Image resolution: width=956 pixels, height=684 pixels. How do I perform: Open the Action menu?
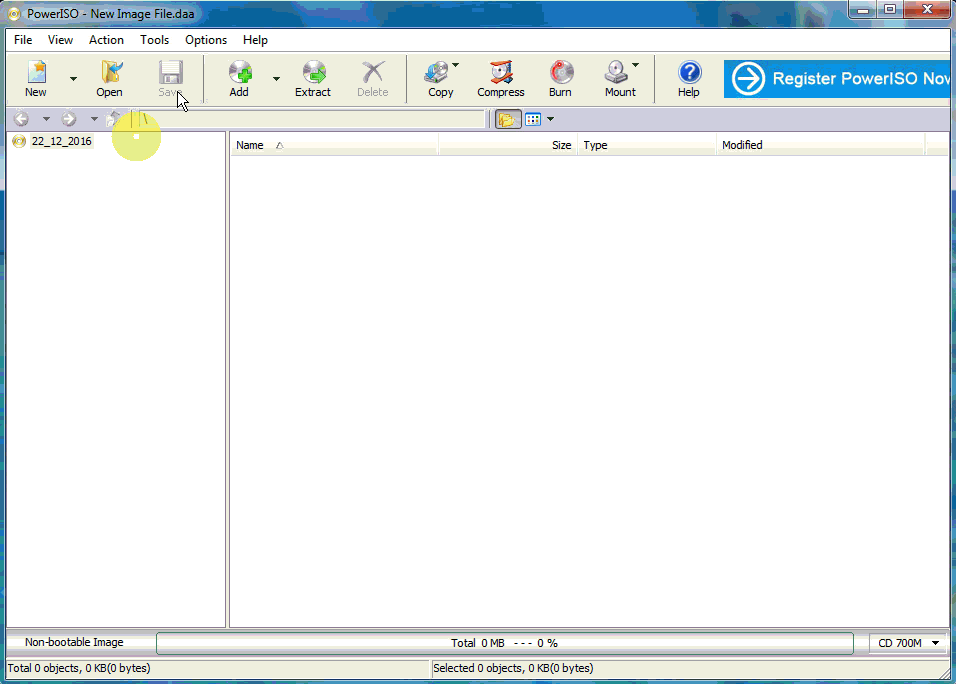click(x=106, y=40)
